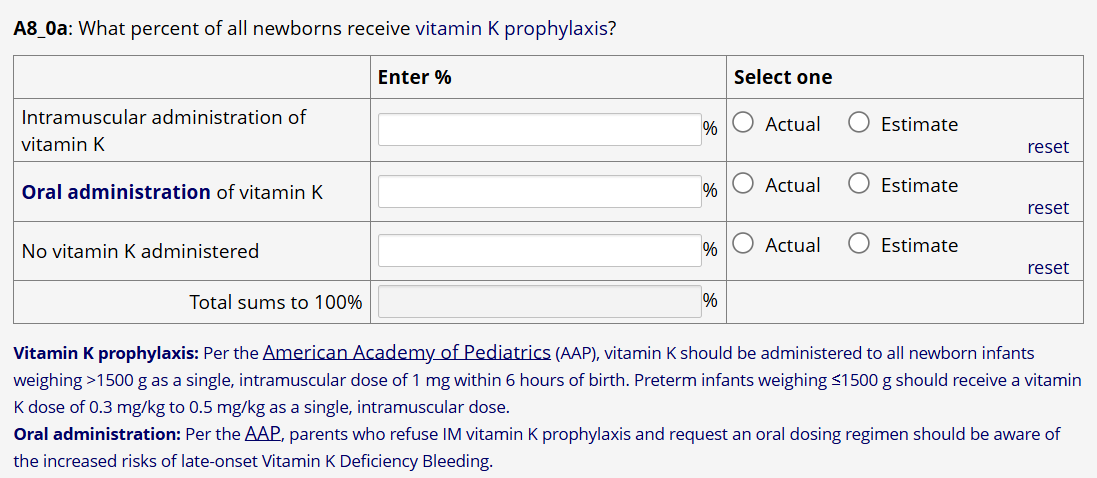Mark Estimate for No vitamin K administered
The width and height of the screenshot is (1097, 478).
tap(859, 244)
